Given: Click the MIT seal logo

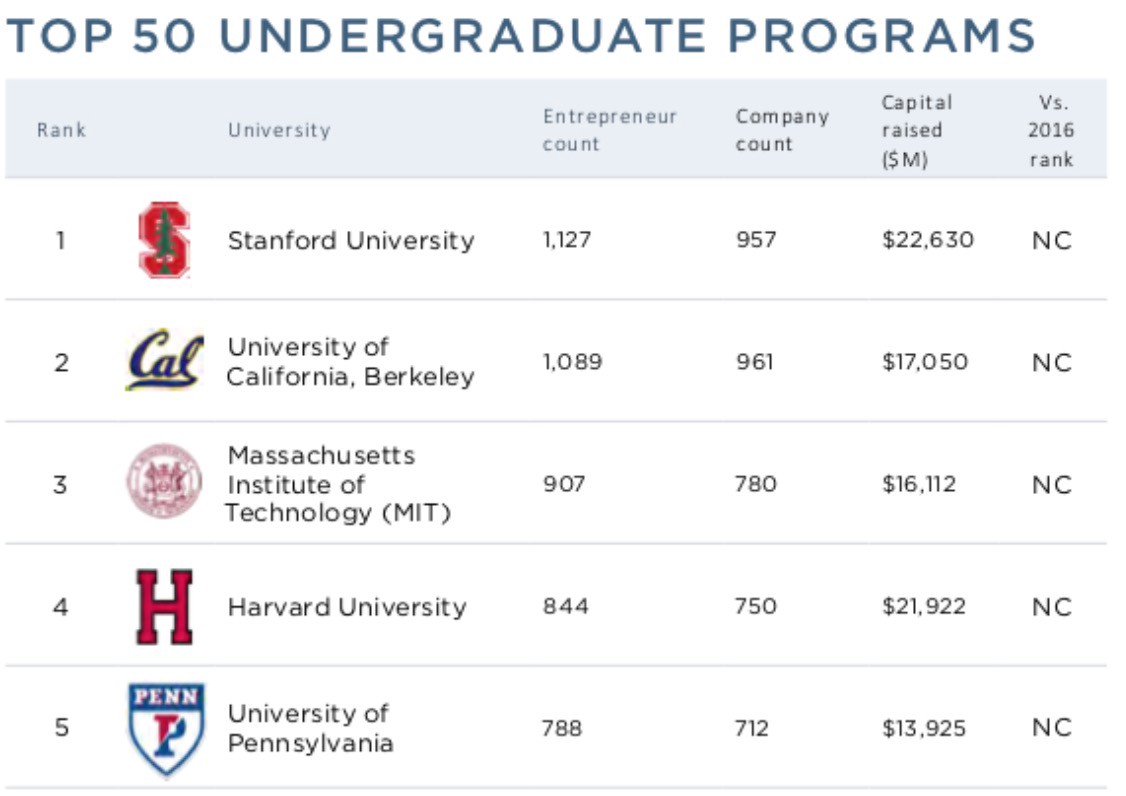Looking at the screenshot, I should point(163,483).
